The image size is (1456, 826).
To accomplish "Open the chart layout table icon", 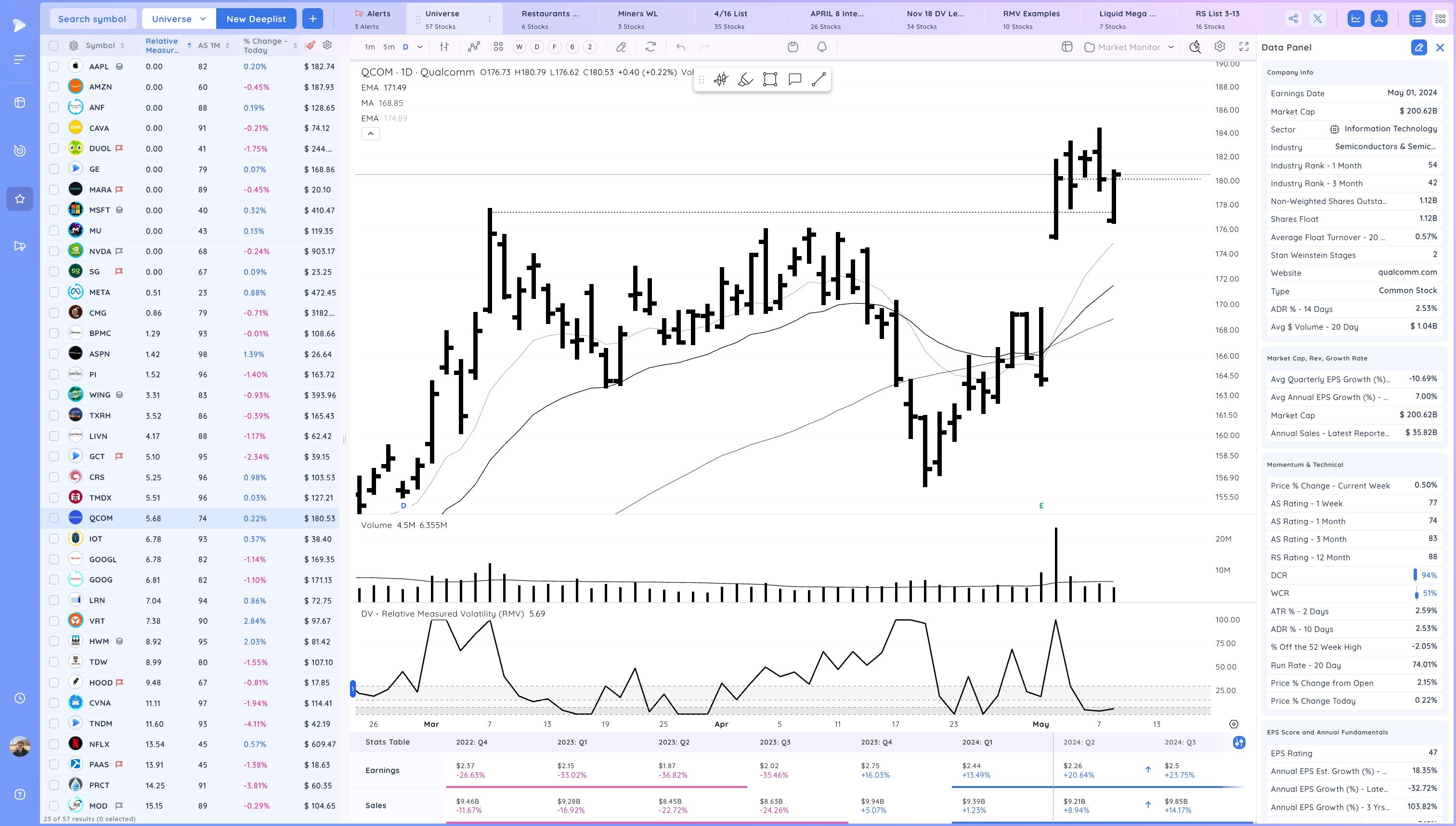I will (1067, 47).
